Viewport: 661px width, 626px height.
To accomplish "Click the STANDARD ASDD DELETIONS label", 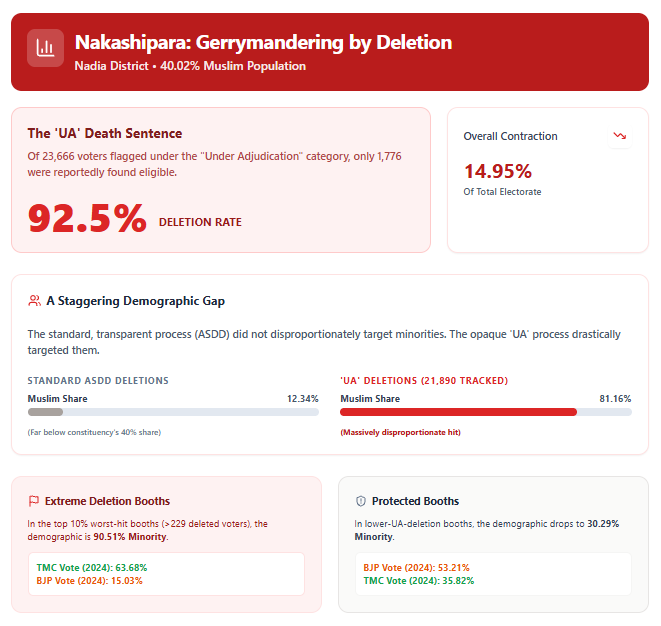I will click(x=98, y=381).
